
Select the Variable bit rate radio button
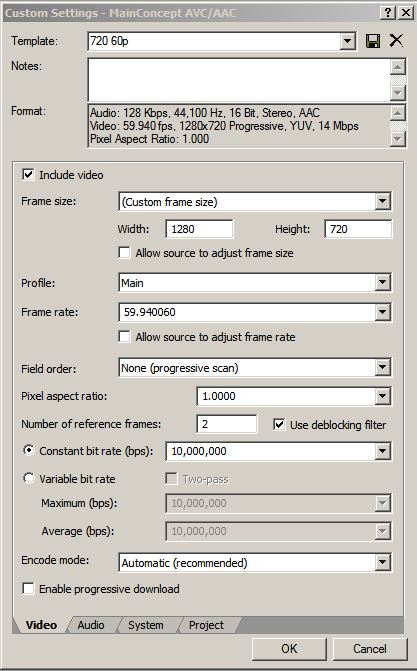click(x=29, y=478)
